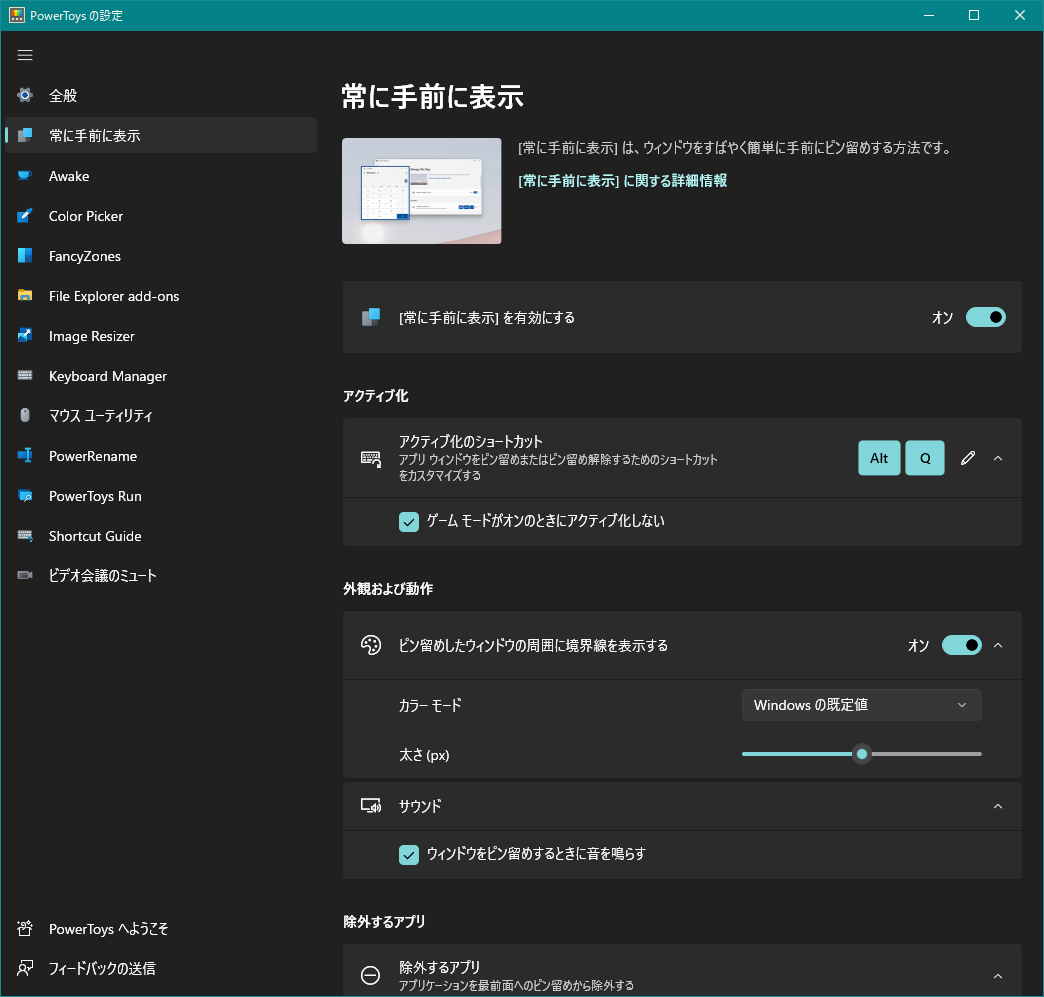Open Color Picker settings

tap(160, 216)
